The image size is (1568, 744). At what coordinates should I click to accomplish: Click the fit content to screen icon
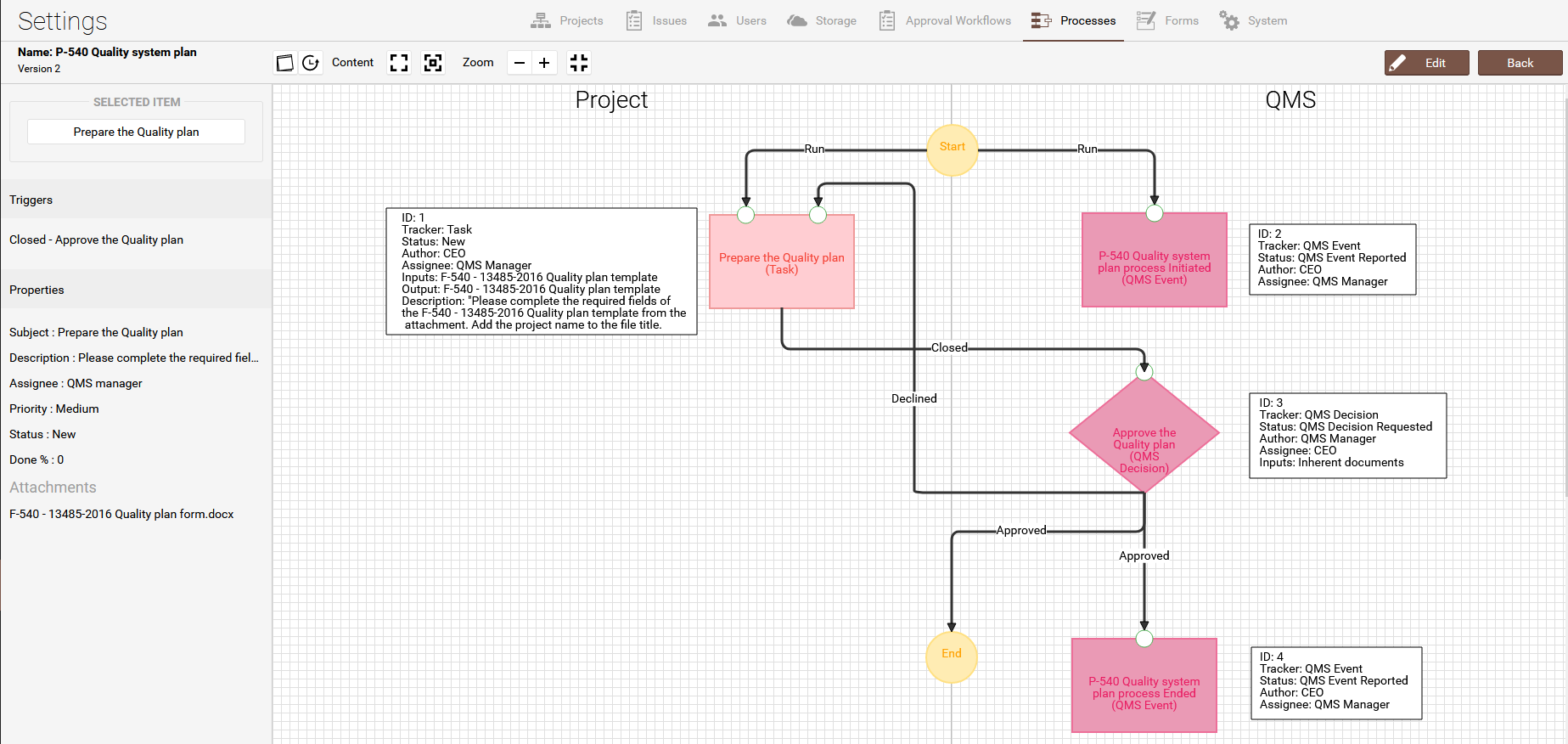click(399, 63)
